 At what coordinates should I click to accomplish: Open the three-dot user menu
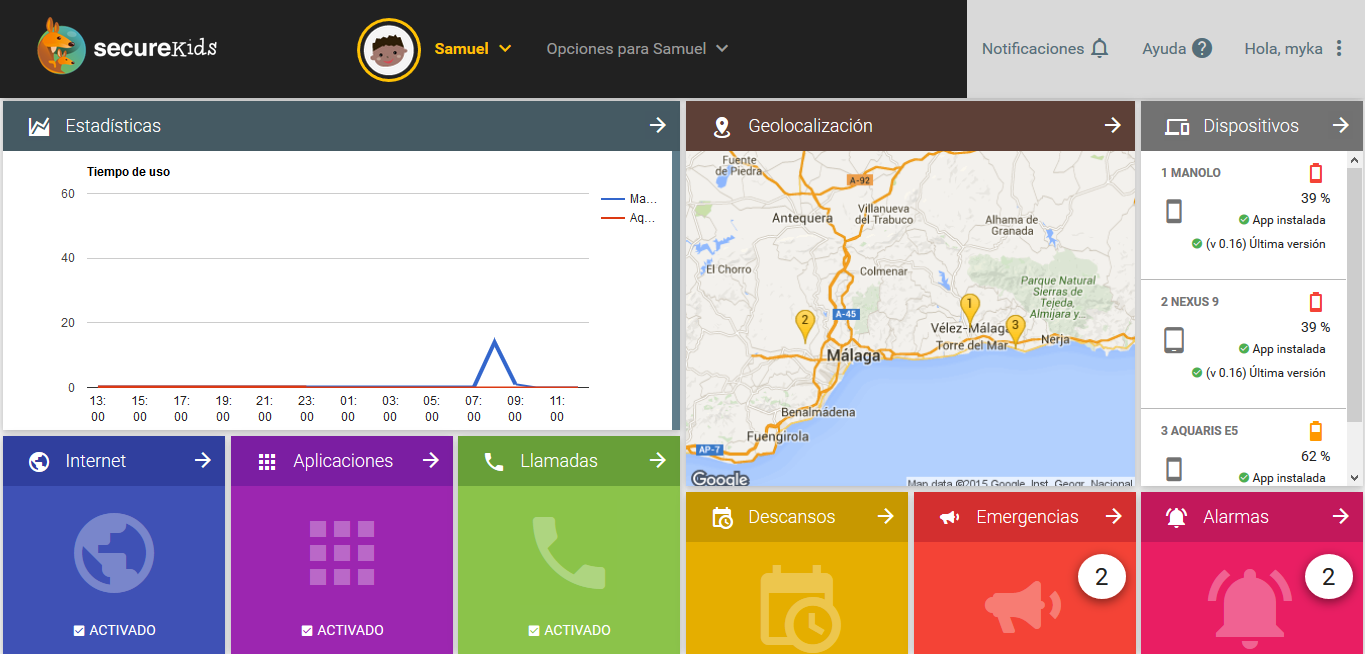pos(1340,48)
